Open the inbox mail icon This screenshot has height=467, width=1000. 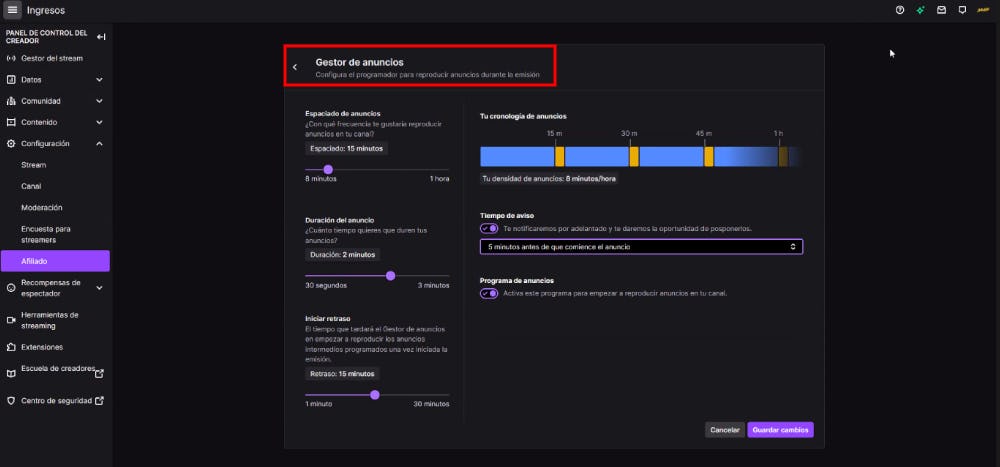(941, 10)
